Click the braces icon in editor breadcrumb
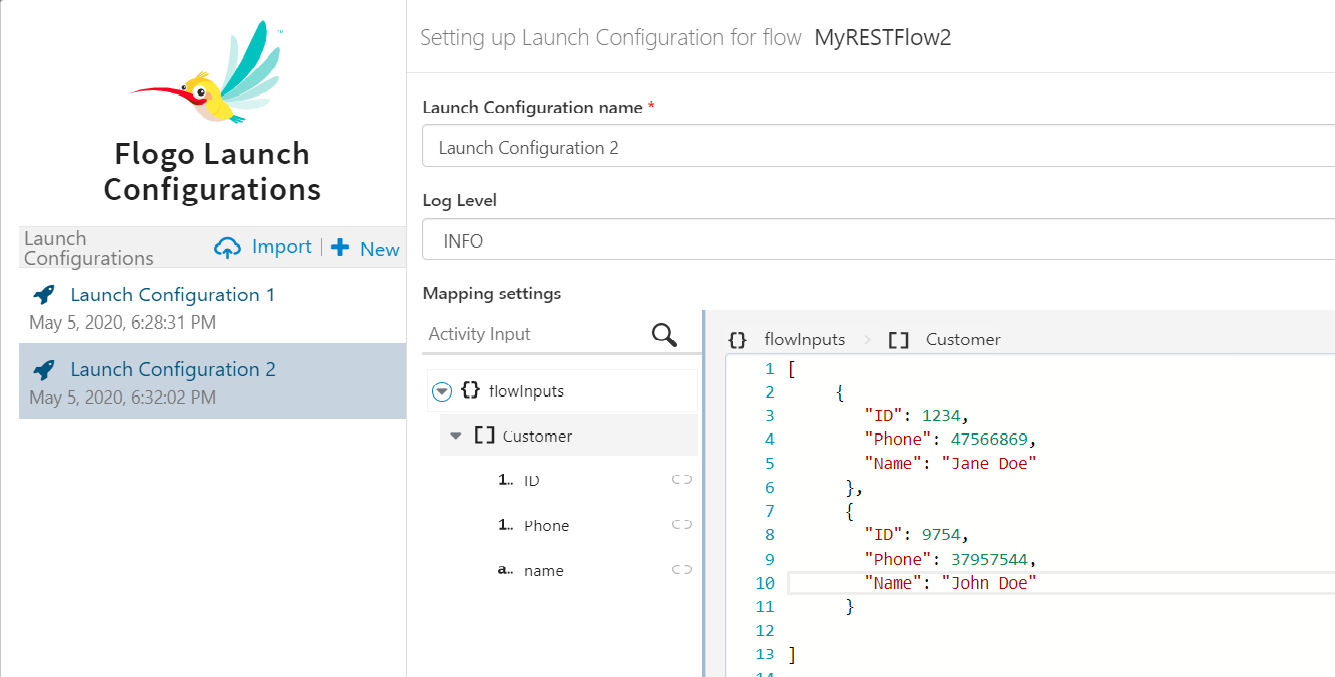1335x677 pixels. tap(738, 340)
